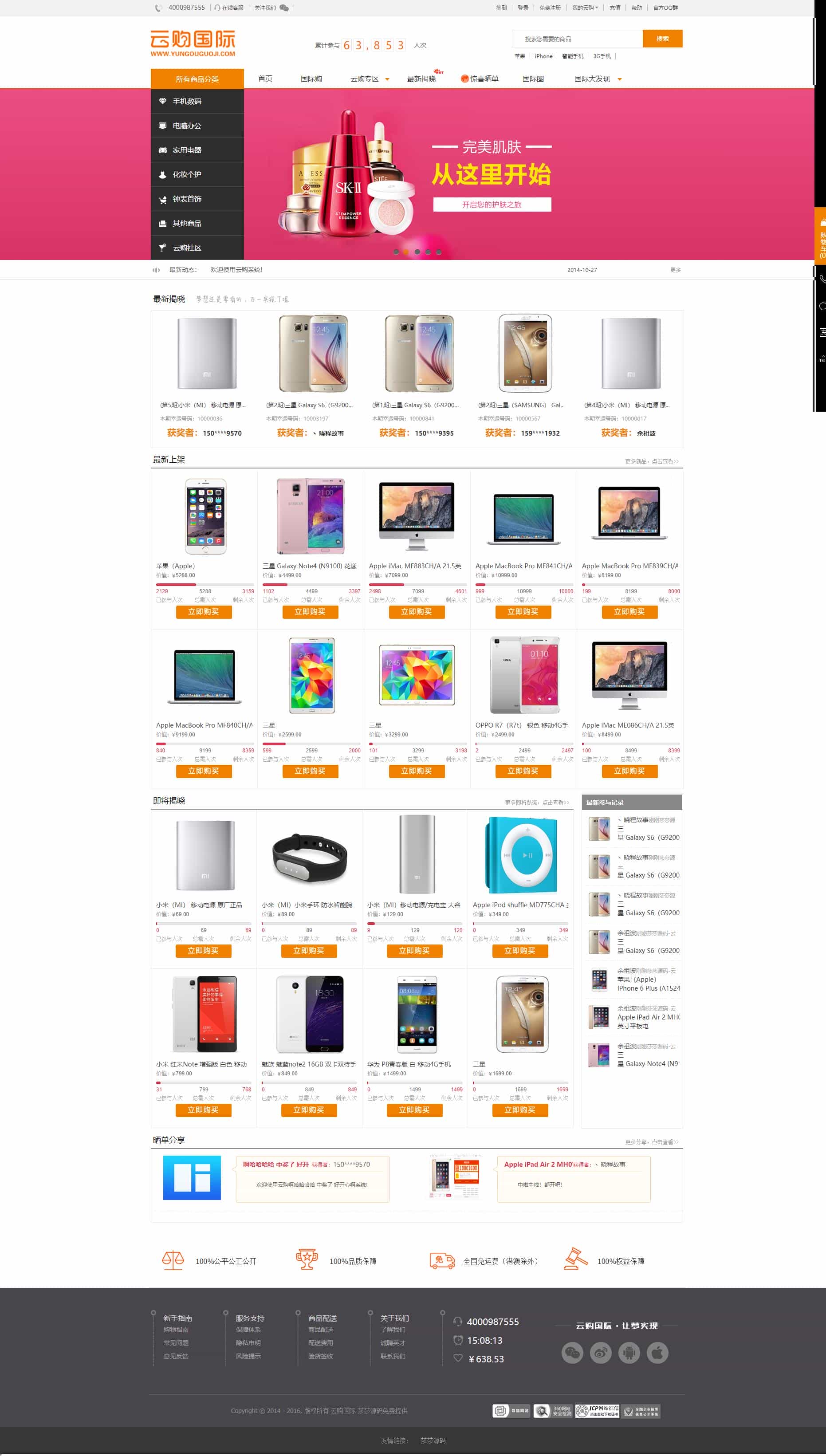Expand the 云购专区 menu arrow

point(387,79)
